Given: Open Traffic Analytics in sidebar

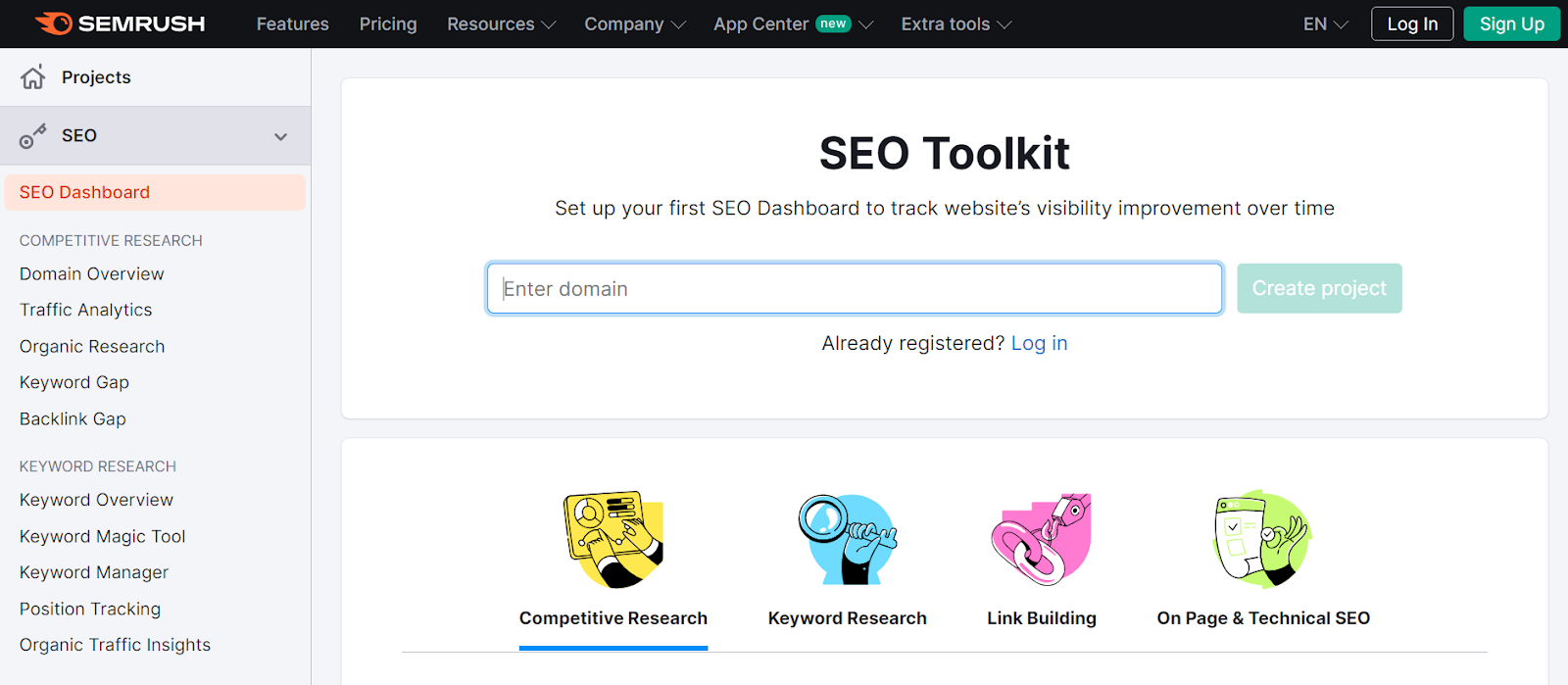Looking at the screenshot, I should coord(86,310).
